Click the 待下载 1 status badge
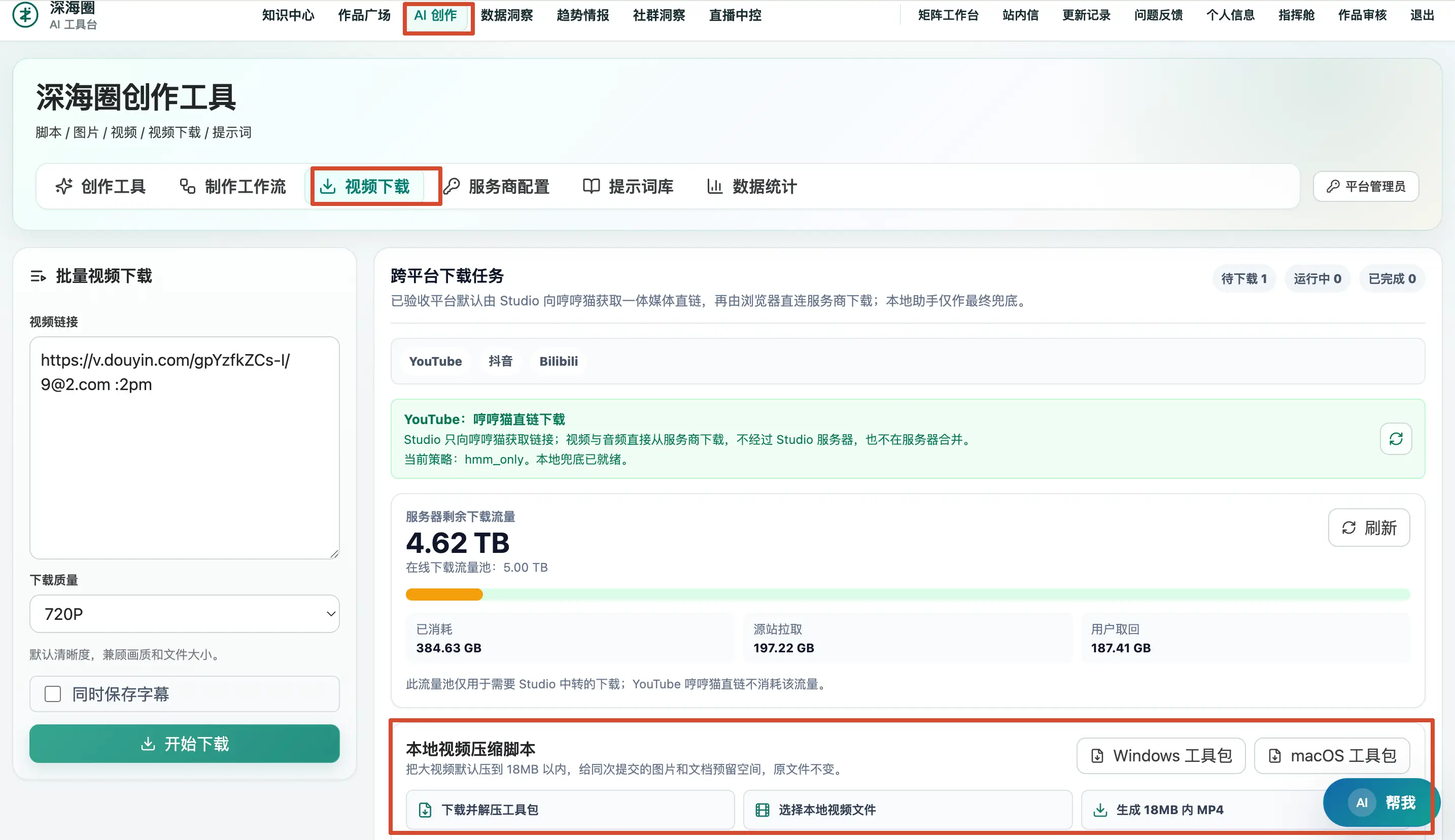Image resolution: width=1455 pixels, height=840 pixels. (x=1244, y=278)
